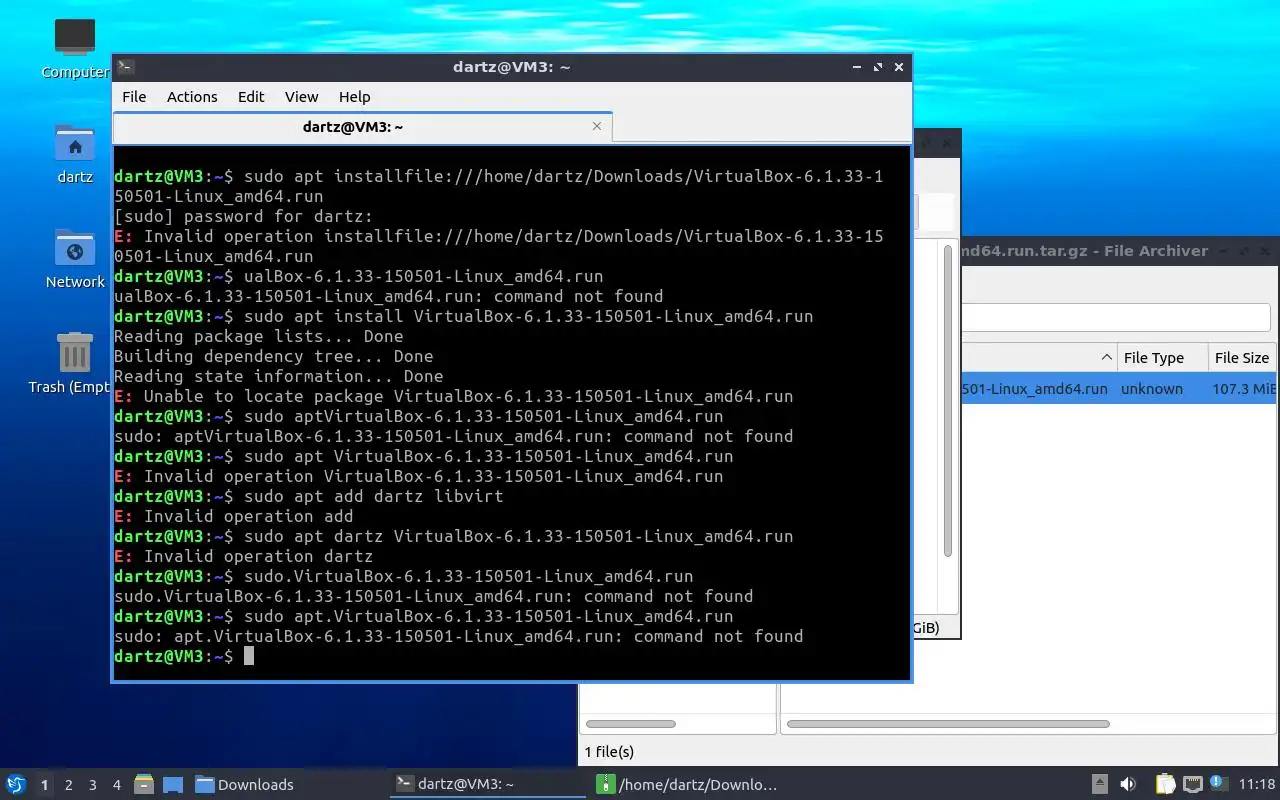The image size is (1280, 800).
Task: Select the 501-Linux_amd64.run file row in File Archiver
Action: [1119, 389]
